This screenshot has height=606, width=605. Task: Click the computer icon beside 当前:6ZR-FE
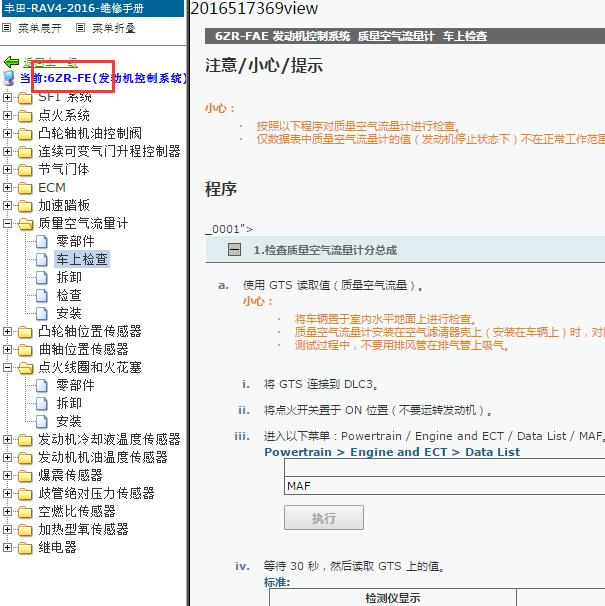click(9, 78)
